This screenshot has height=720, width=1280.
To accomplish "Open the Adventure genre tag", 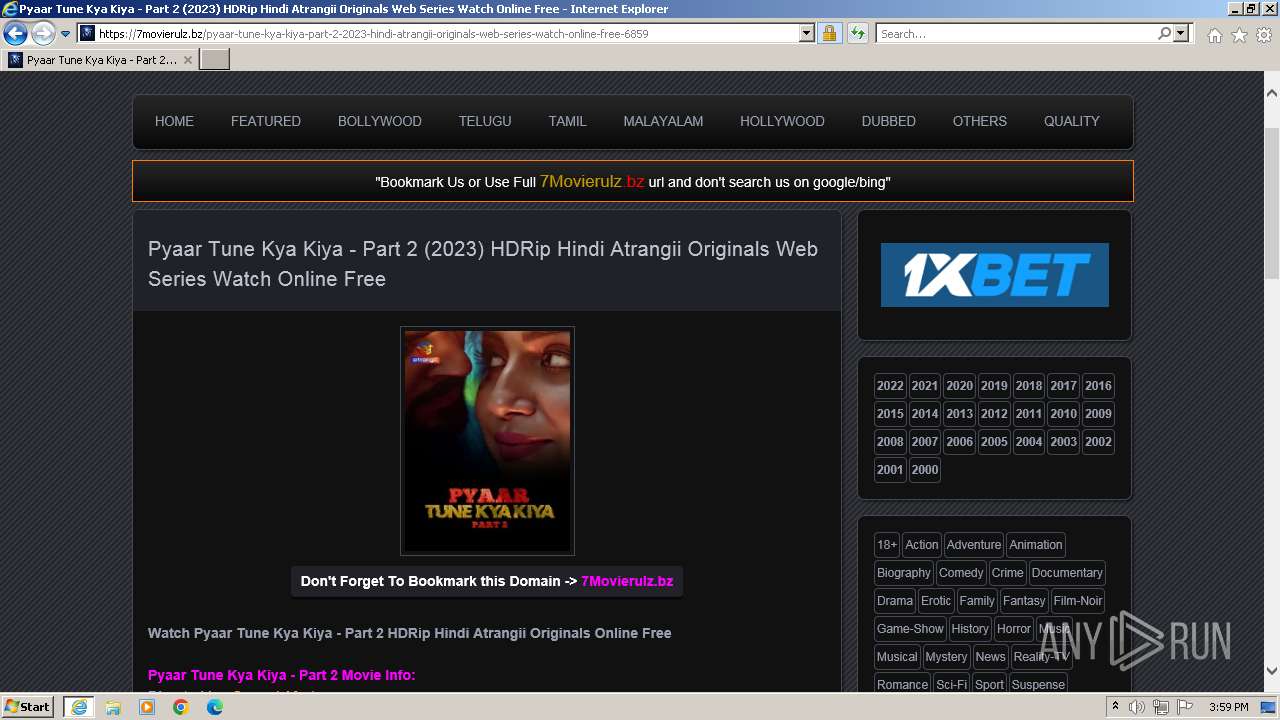I will pos(974,545).
